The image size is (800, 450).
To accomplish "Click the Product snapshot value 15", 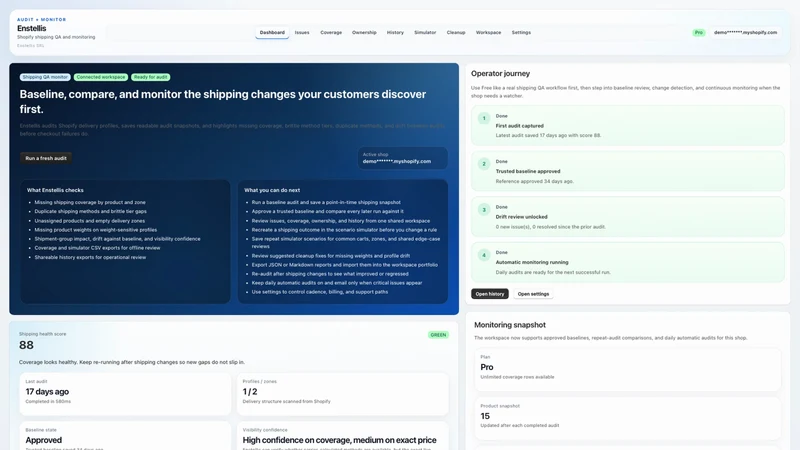I will coord(485,416).
